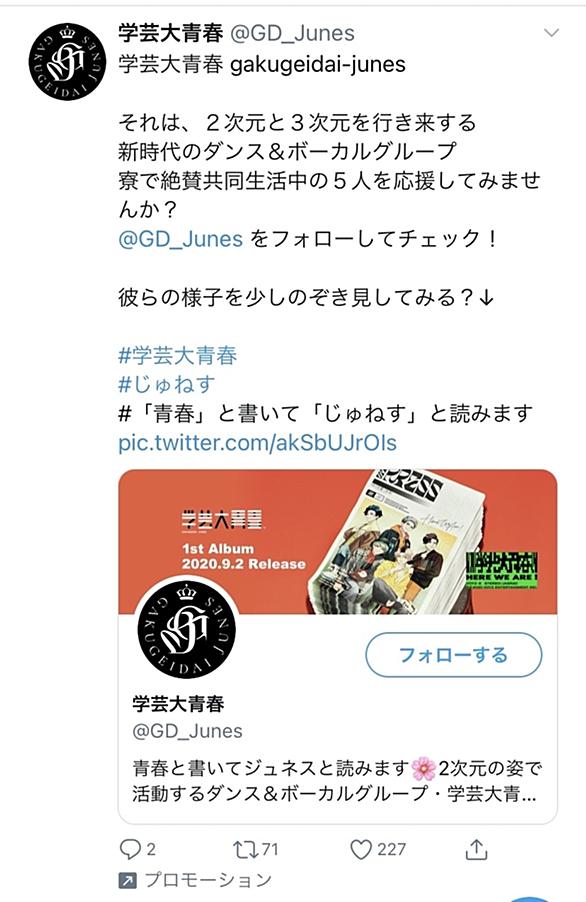Screen dimensions: 586x902
Task: Open the tweet author's round avatar
Action: 67,62
